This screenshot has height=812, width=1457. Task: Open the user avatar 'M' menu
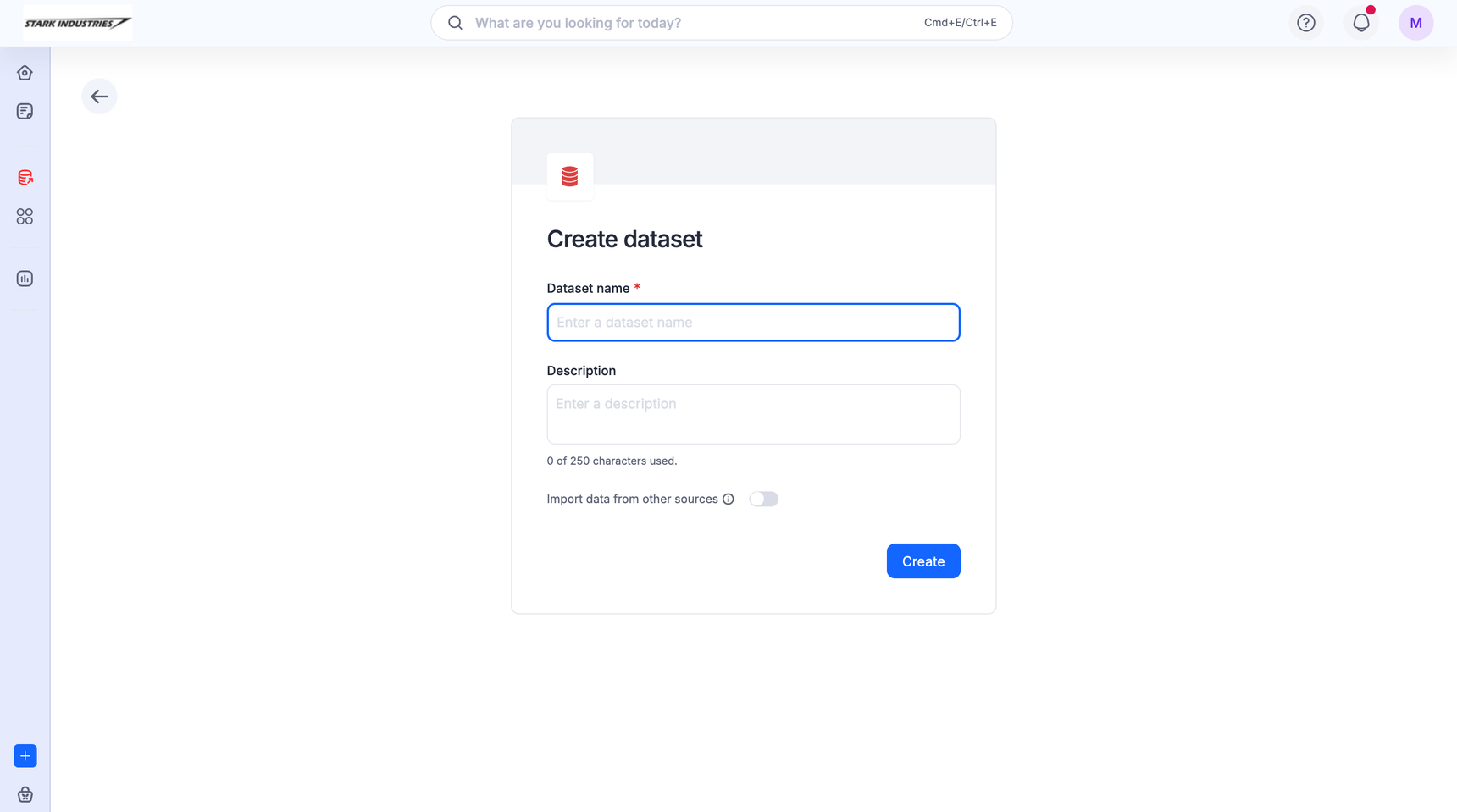(x=1415, y=23)
